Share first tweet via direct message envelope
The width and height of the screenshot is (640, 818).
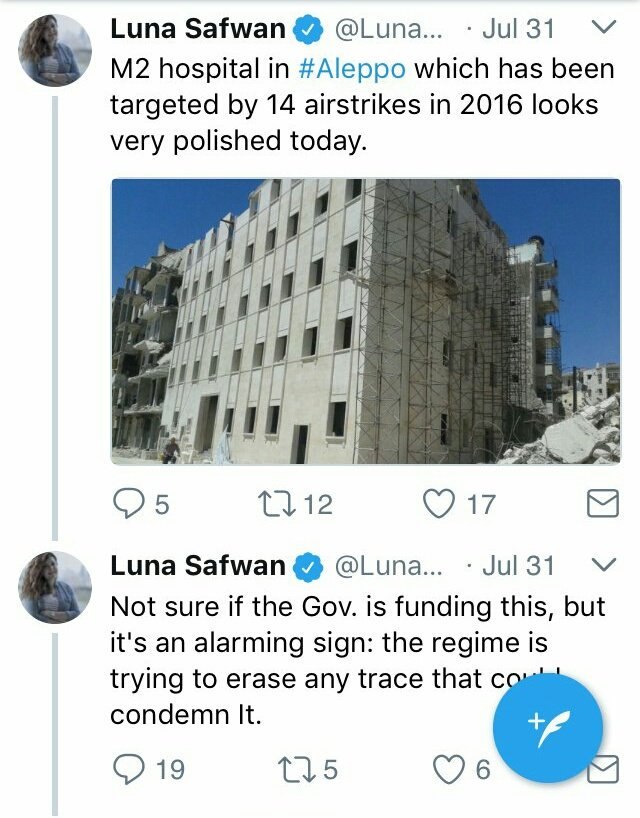point(602,503)
